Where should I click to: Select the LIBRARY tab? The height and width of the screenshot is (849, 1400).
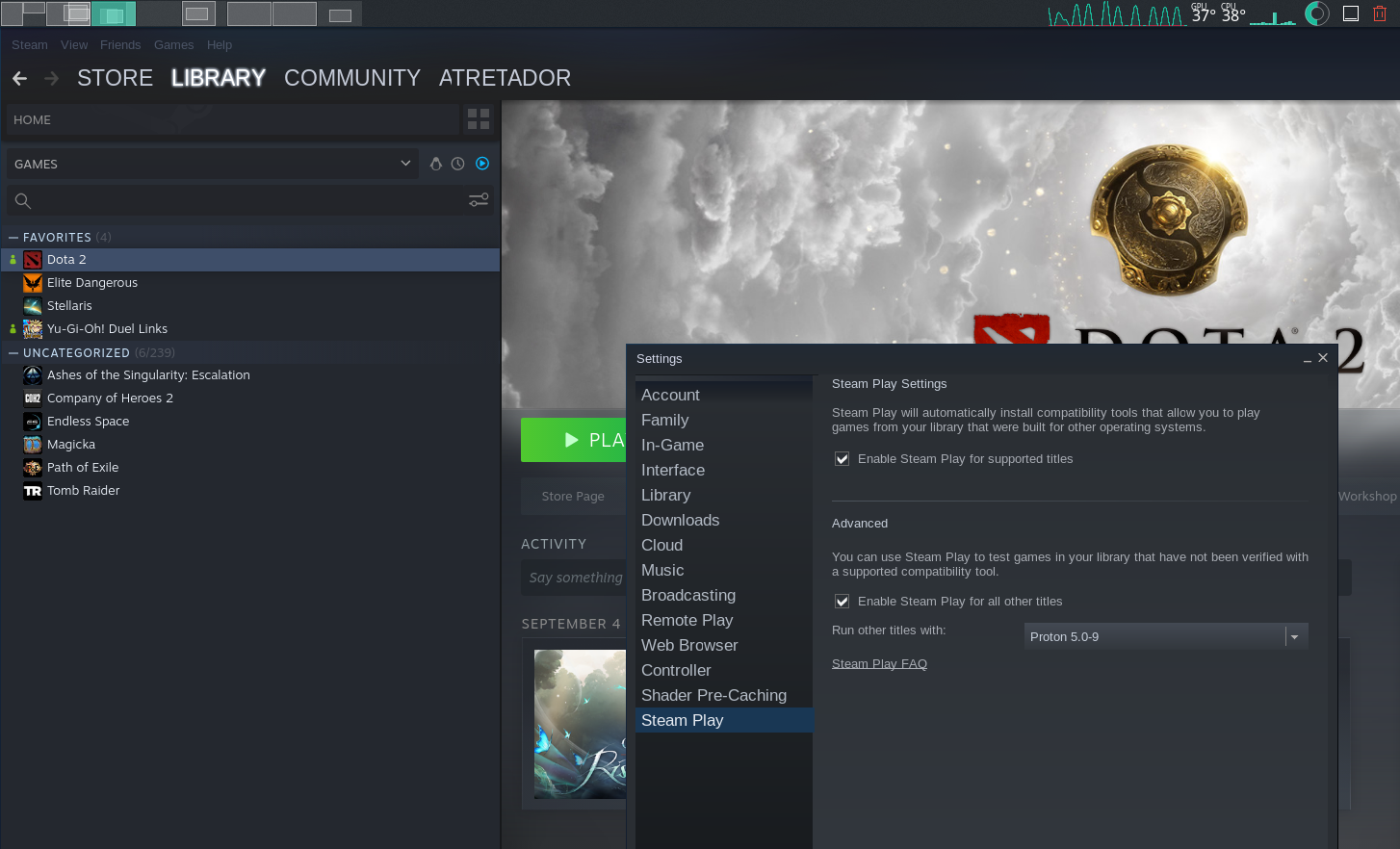click(219, 78)
